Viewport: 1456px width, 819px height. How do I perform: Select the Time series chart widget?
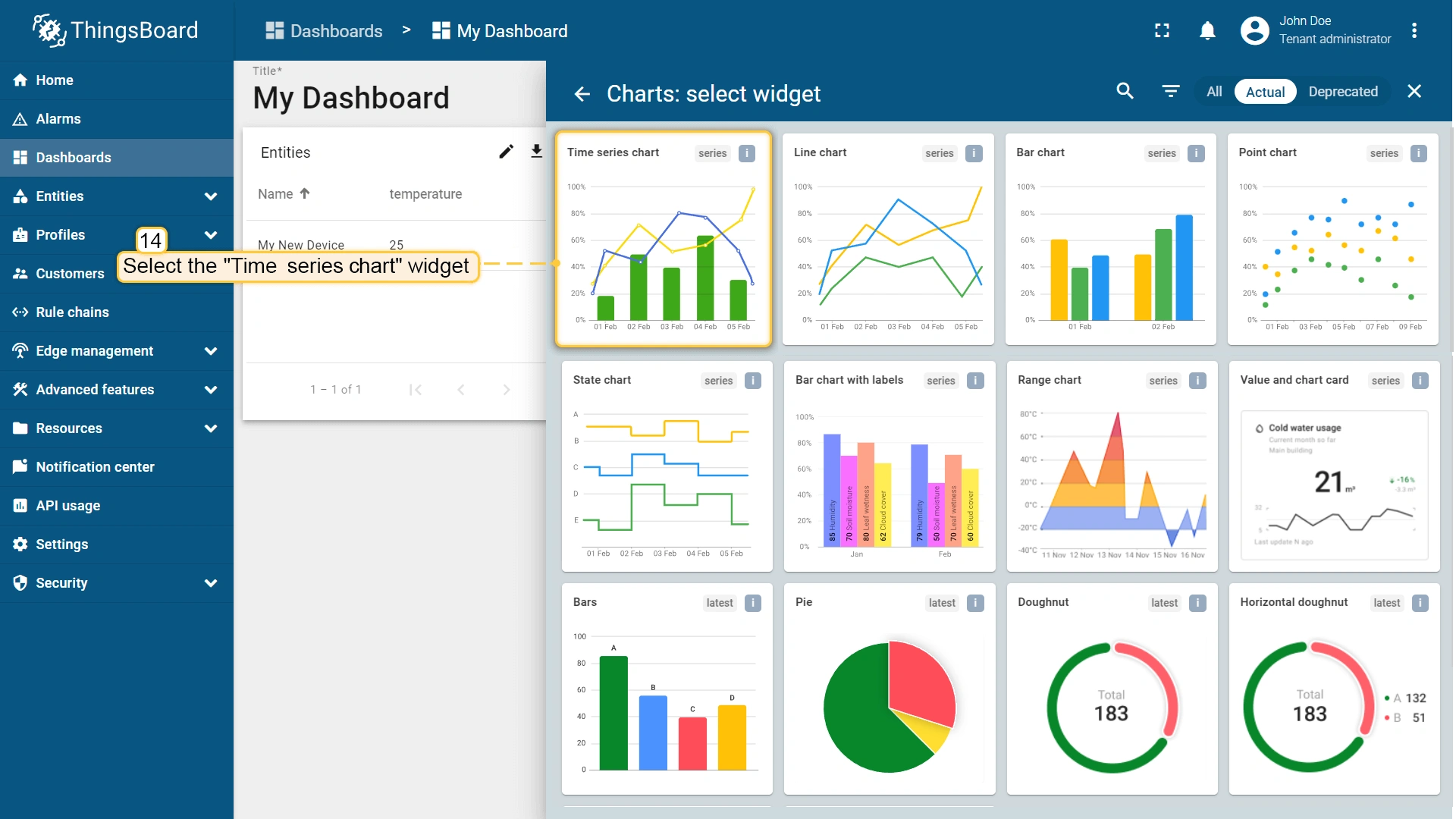(x=663, y=239)
